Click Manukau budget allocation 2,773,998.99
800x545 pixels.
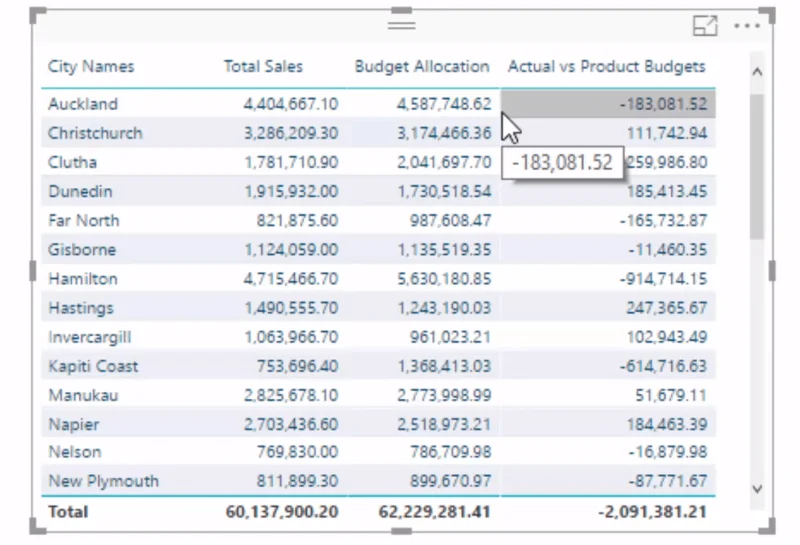click(444, 395)
